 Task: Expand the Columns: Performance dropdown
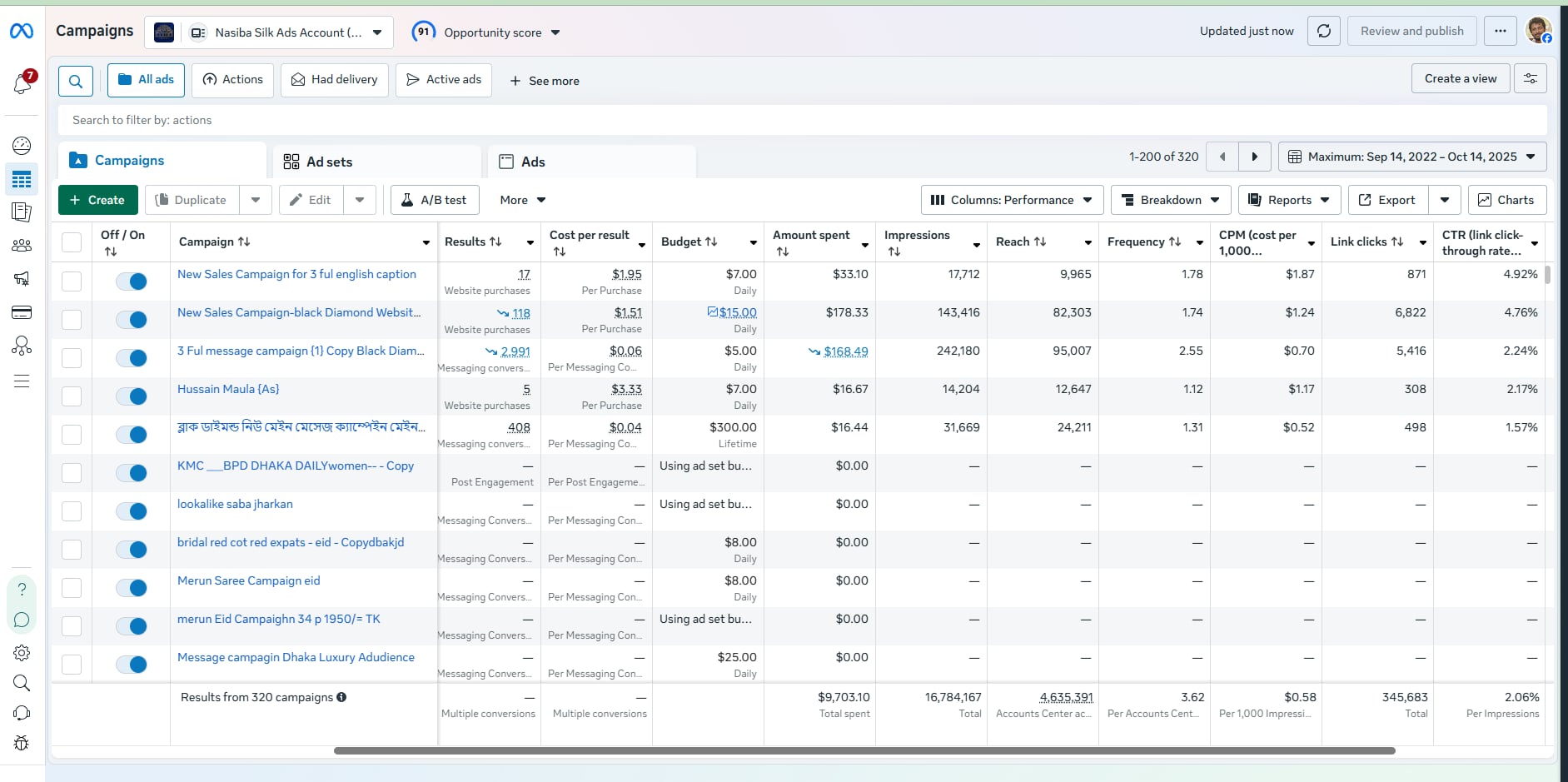point(1011,200)
